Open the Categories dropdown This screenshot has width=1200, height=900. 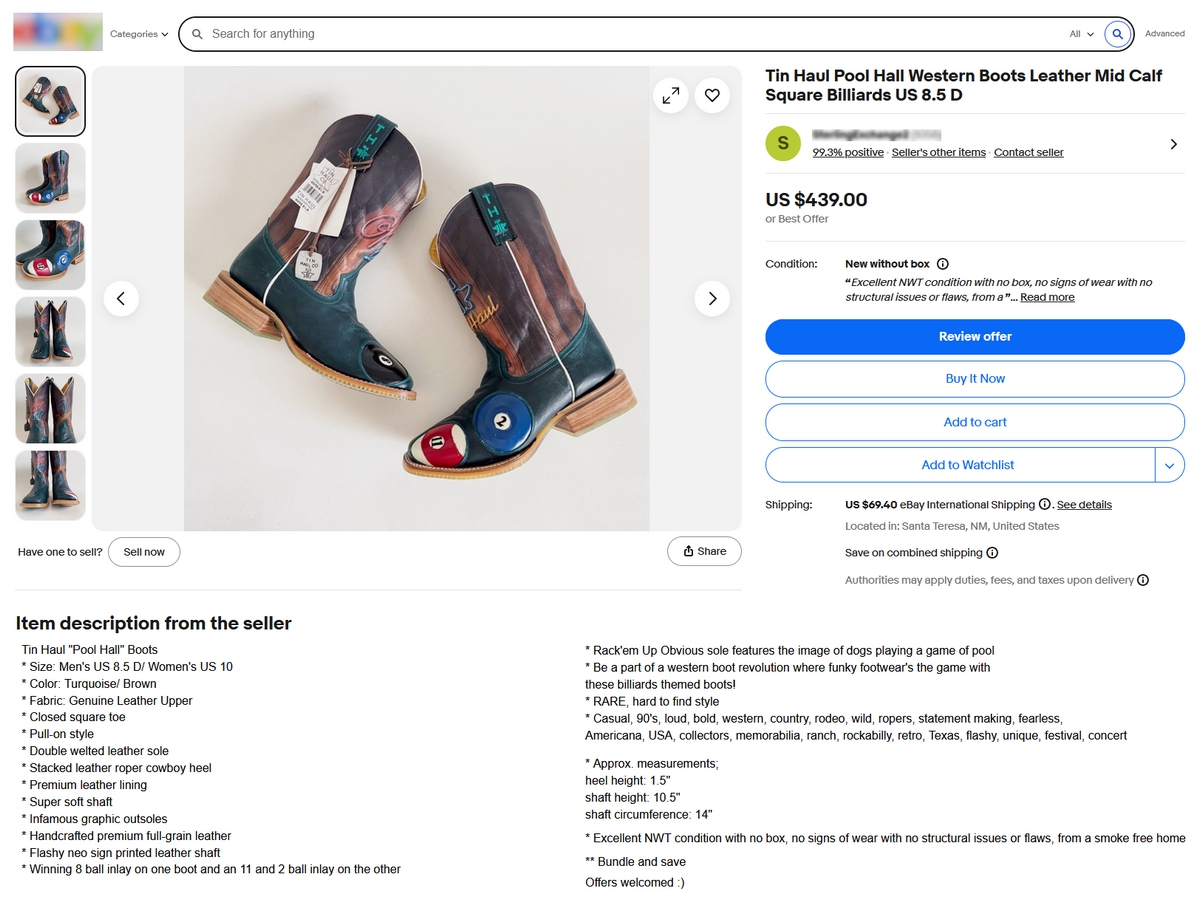[x=139, y=34]
